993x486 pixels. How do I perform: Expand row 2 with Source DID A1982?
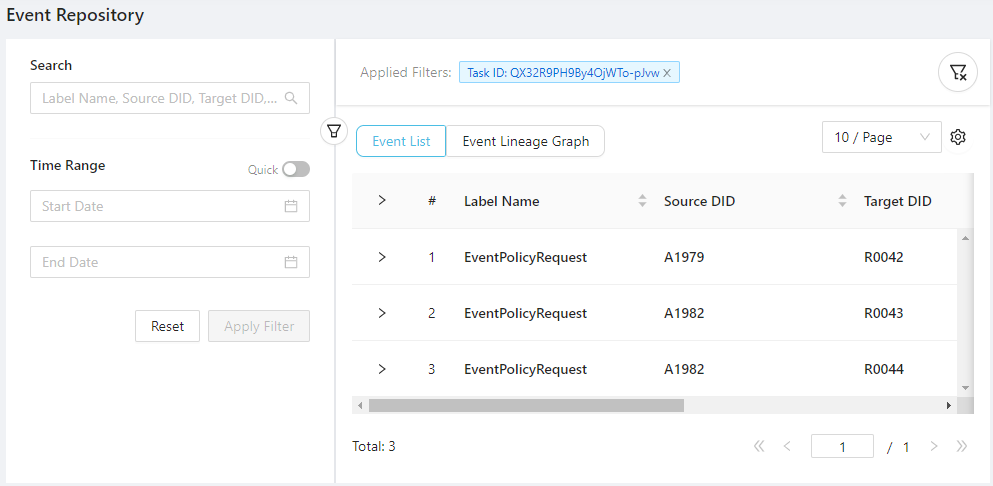(381, 313)
